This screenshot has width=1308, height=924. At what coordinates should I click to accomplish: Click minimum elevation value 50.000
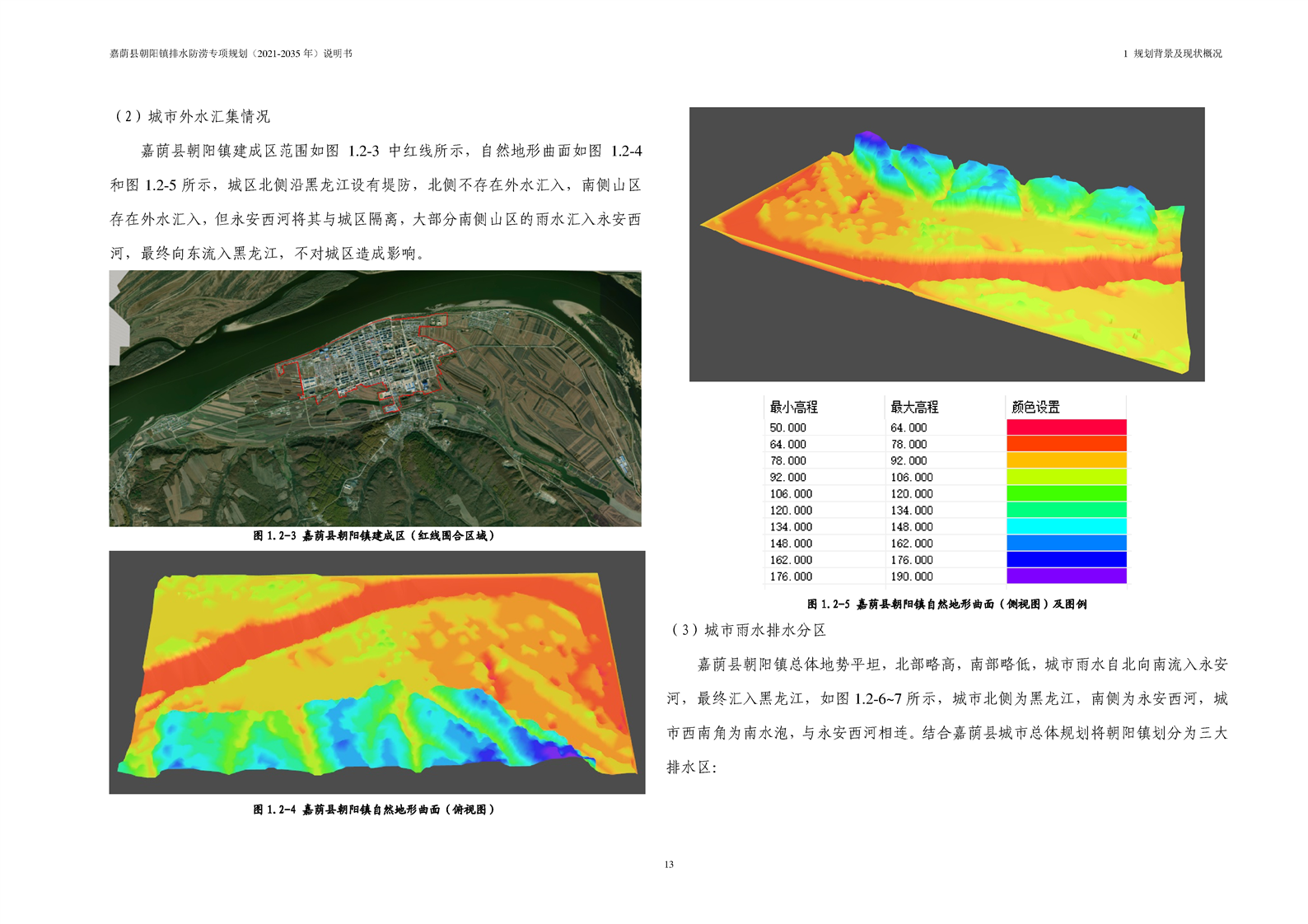[x=787, y=427]
